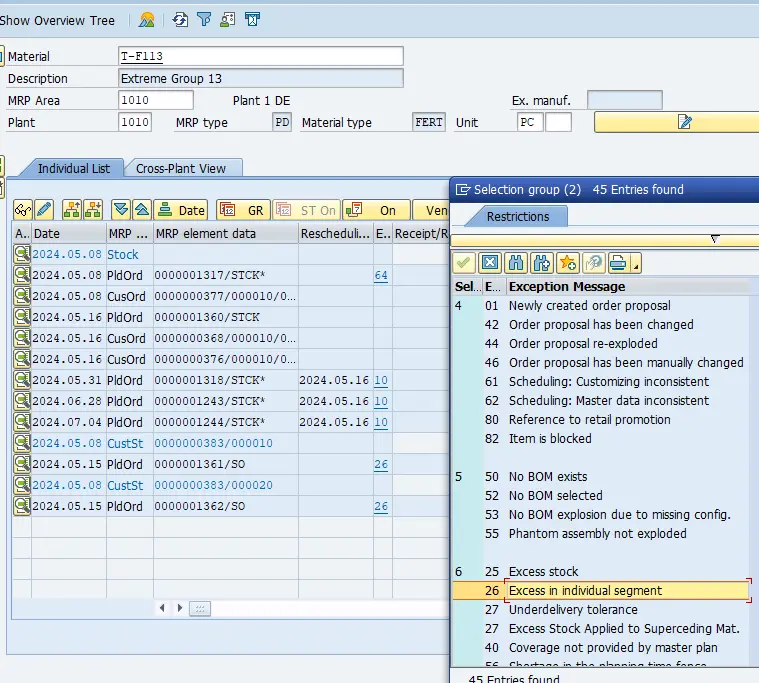Open details for the Stock row magnifier icon
The image size is (759, 683).
pos(21,255)
